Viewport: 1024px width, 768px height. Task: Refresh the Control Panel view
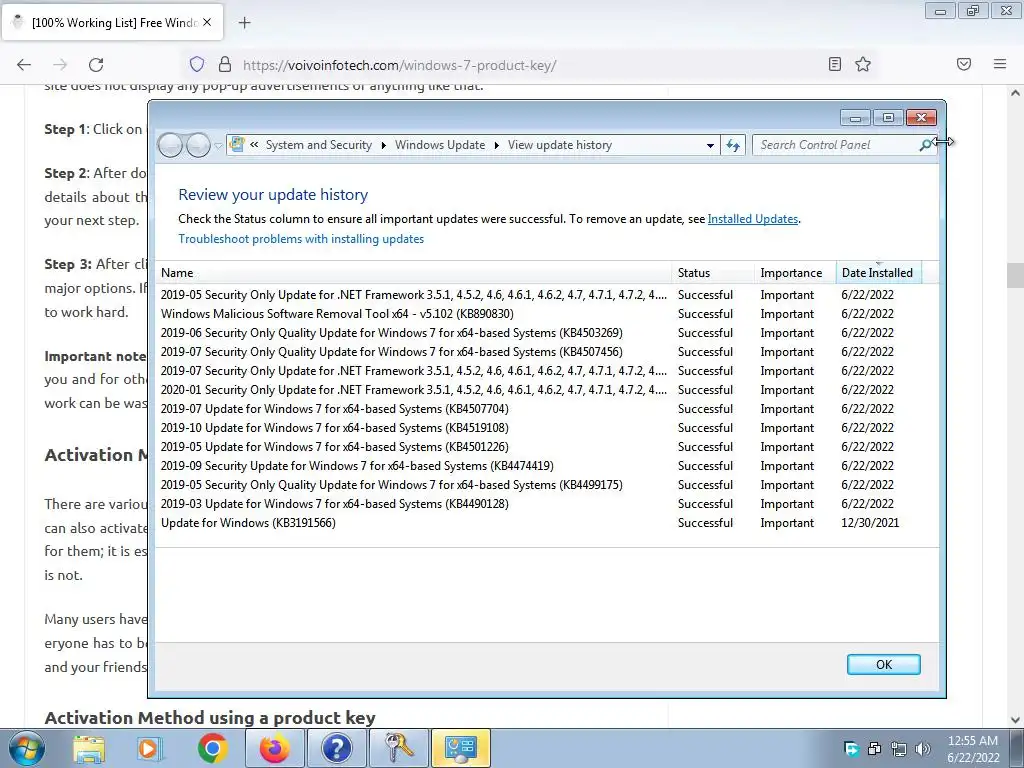[x=733, y=145]
